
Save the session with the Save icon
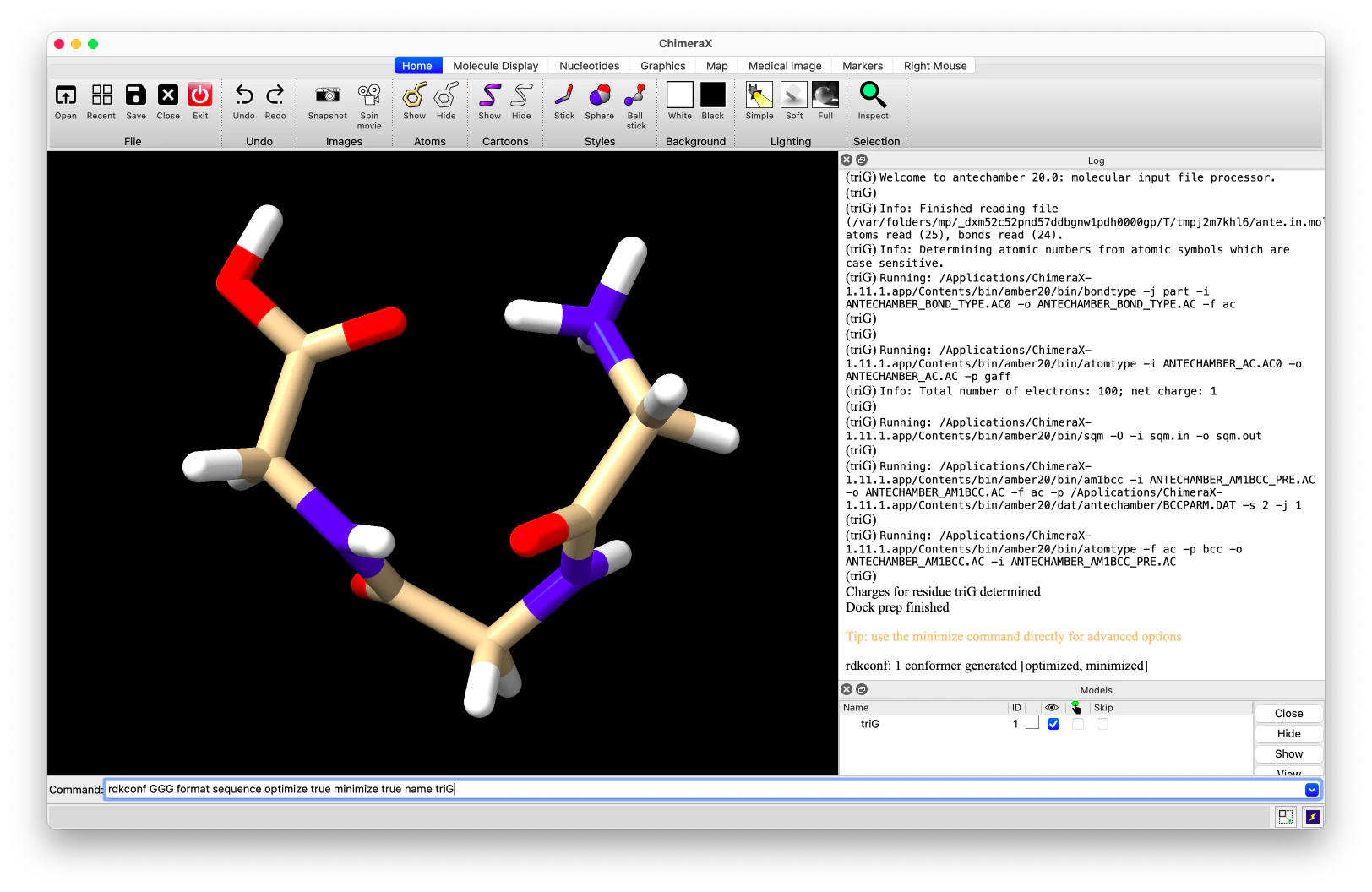[136, 101]
